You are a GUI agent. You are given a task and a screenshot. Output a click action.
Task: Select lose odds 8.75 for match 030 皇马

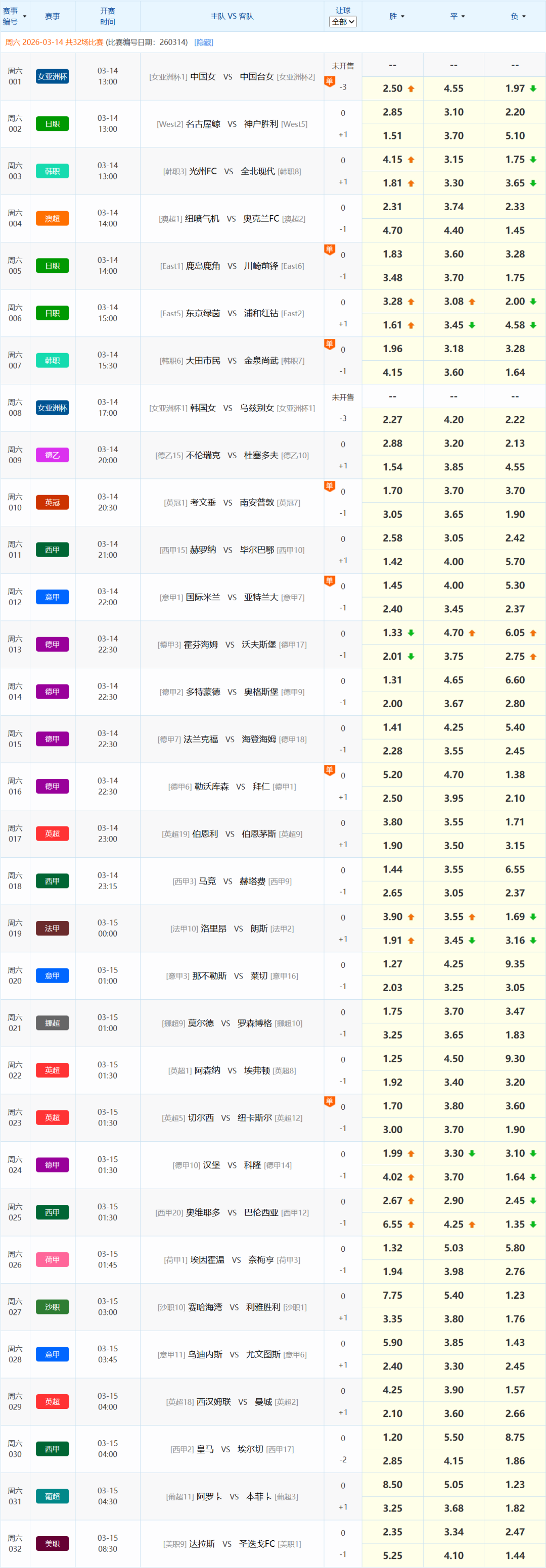[515, 1437]
